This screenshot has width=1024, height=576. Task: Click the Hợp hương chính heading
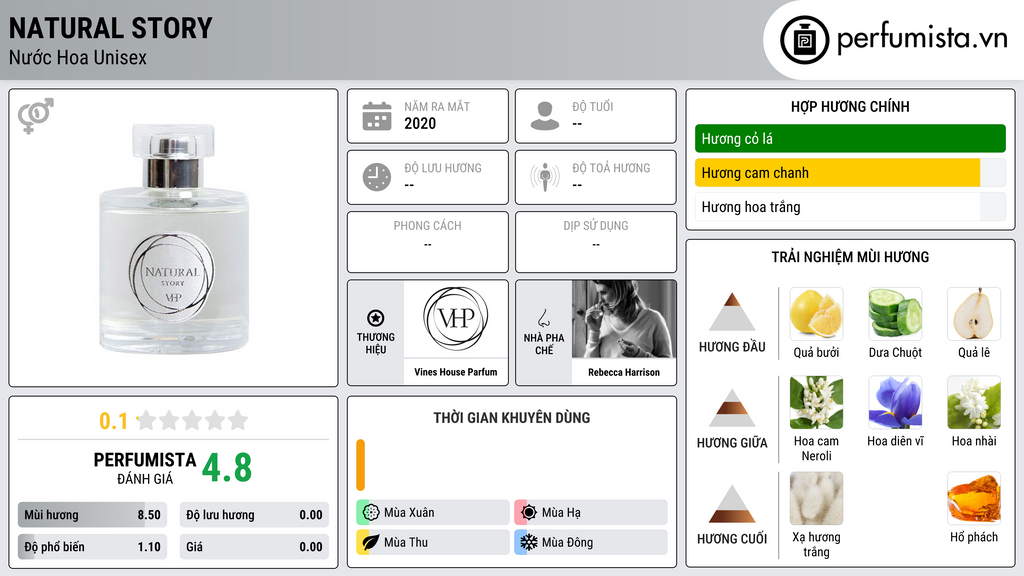[x=850, y=106]
